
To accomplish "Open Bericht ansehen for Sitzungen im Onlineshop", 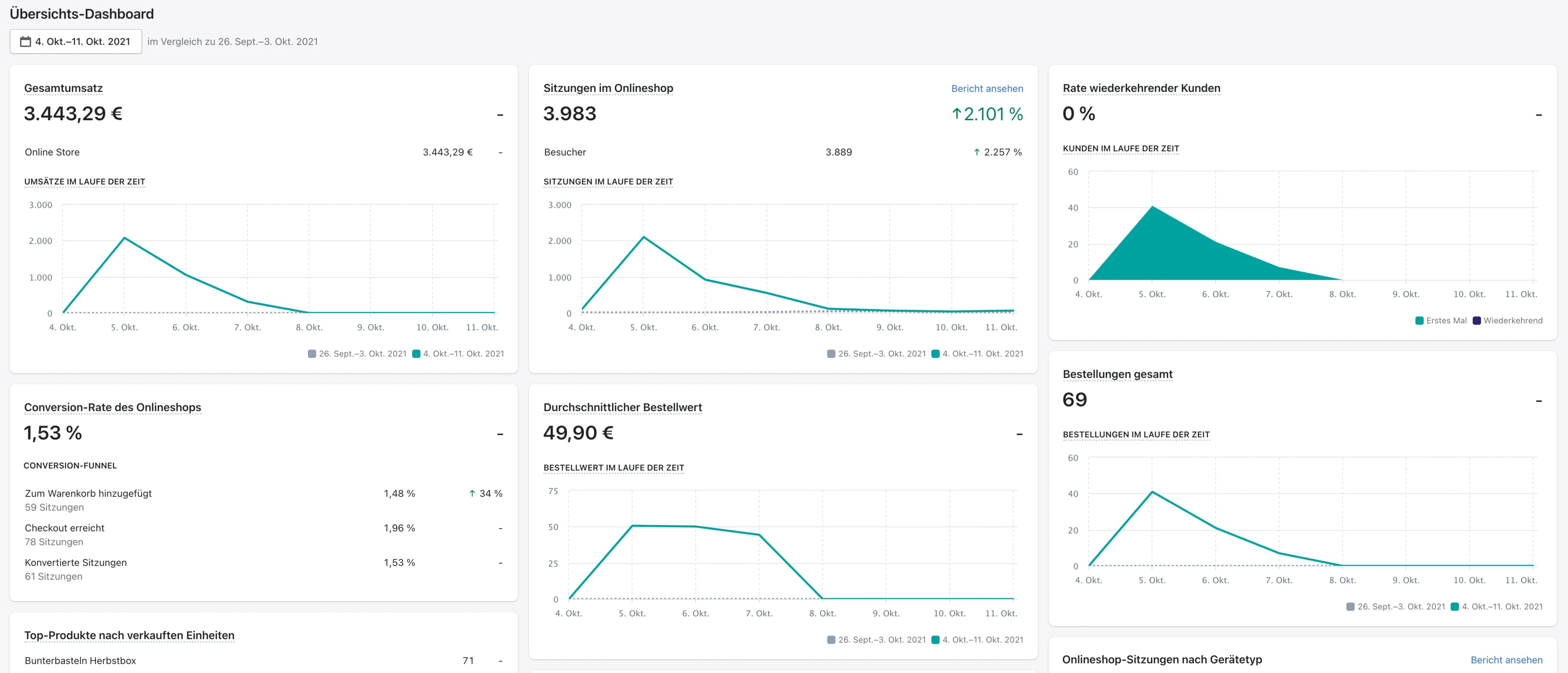I will [x=987, y=88].
